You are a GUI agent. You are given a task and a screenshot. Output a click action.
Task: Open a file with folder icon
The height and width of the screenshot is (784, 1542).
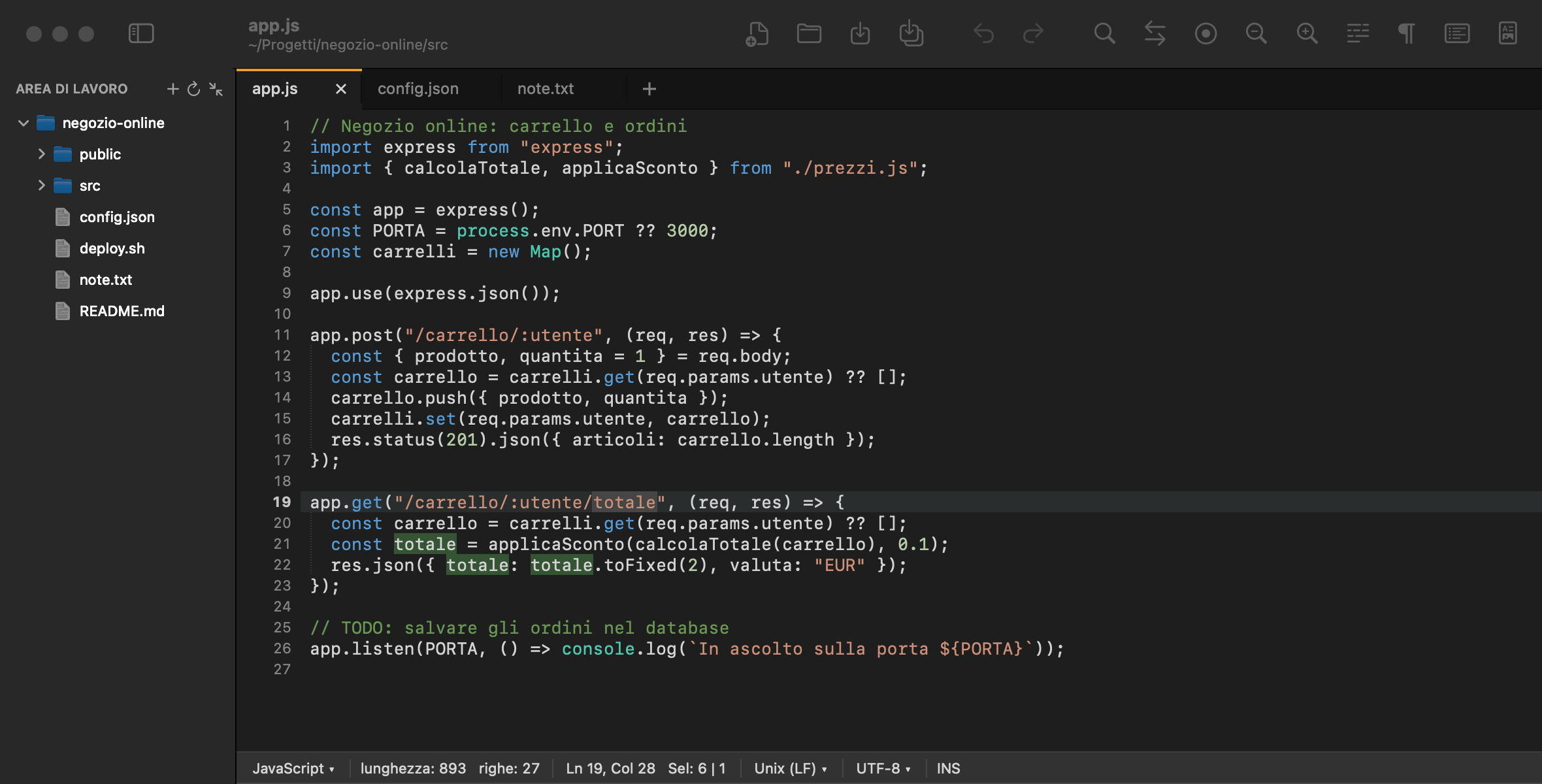(809, 33)
